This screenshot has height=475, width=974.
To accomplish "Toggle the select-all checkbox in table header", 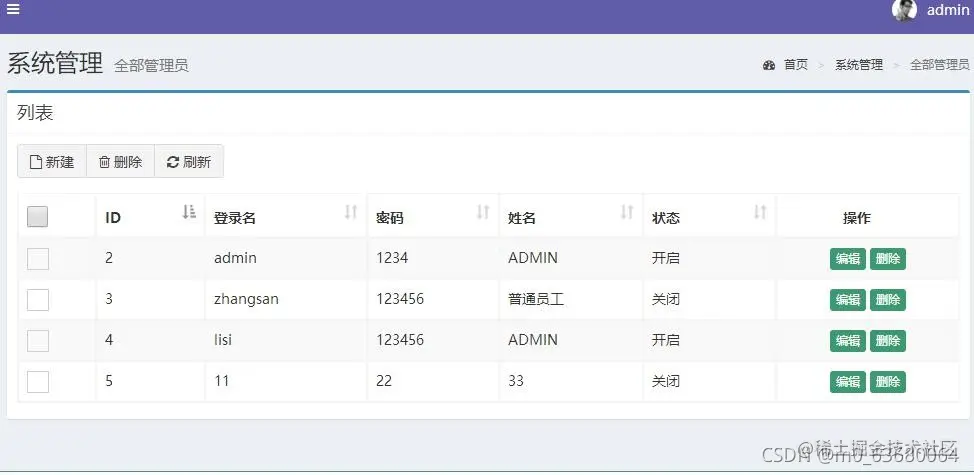I will [37, 217].
